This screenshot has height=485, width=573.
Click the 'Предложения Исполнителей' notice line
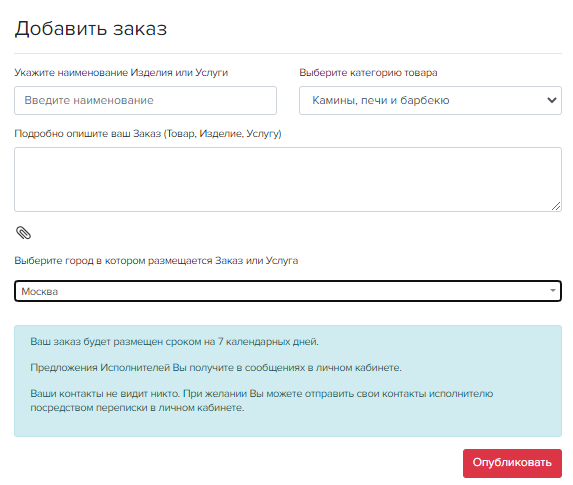tap(216, 368)
